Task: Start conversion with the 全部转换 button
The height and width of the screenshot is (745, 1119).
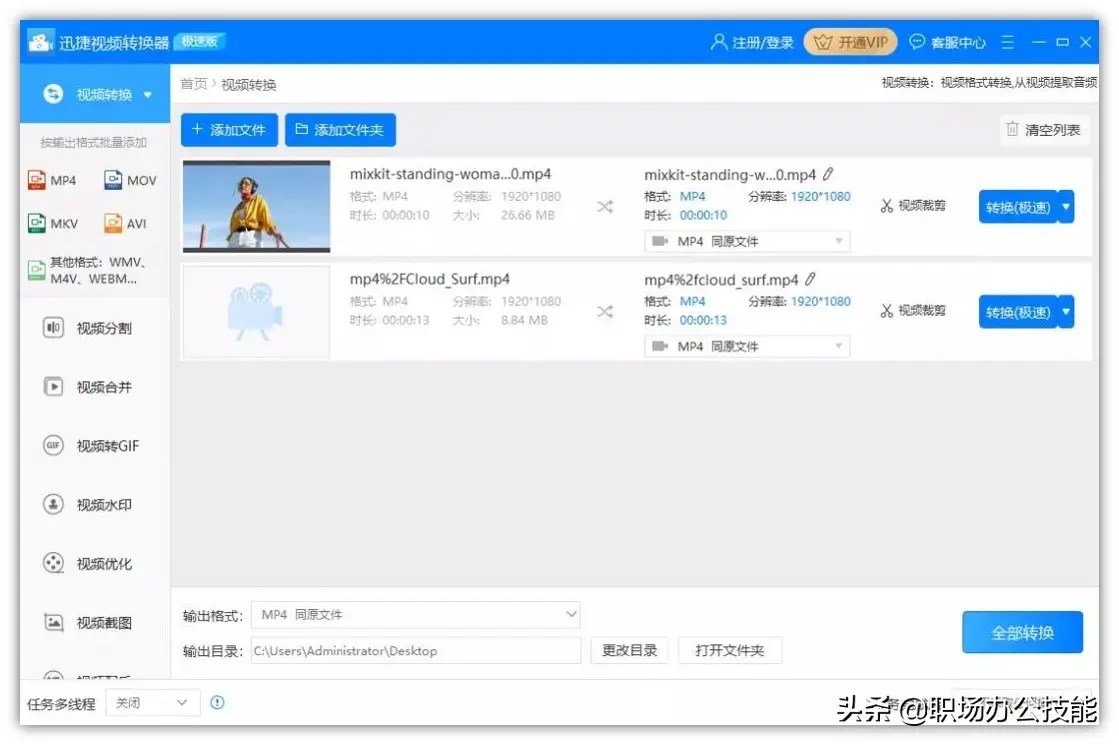Action: [x=1022, y=632]
